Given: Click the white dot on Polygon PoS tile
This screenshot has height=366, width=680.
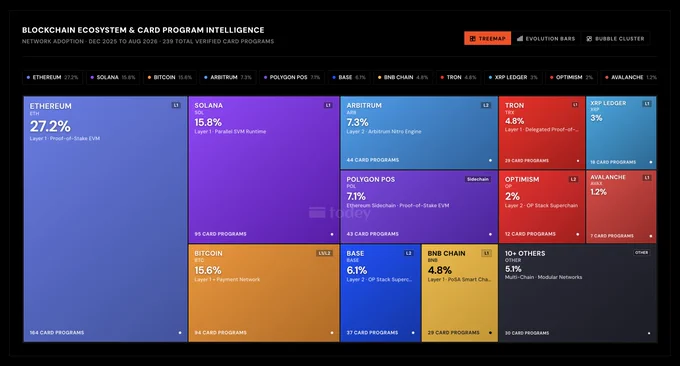Looking at the screenshot, I should tap(490, 234).
